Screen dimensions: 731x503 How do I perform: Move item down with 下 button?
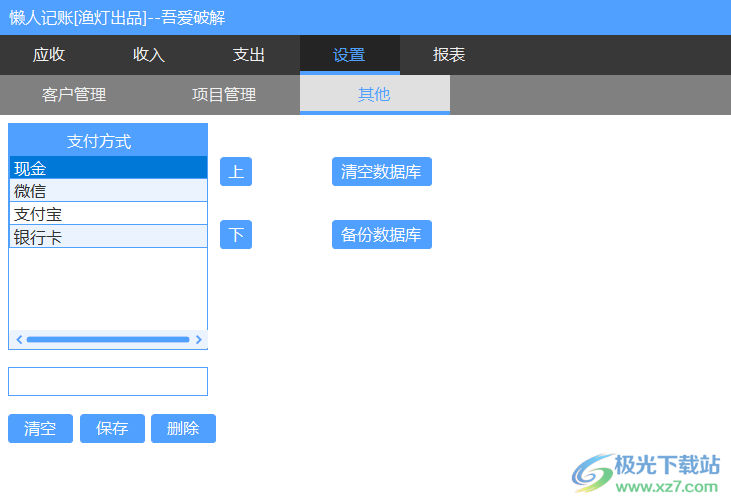[x=236, y=235]
